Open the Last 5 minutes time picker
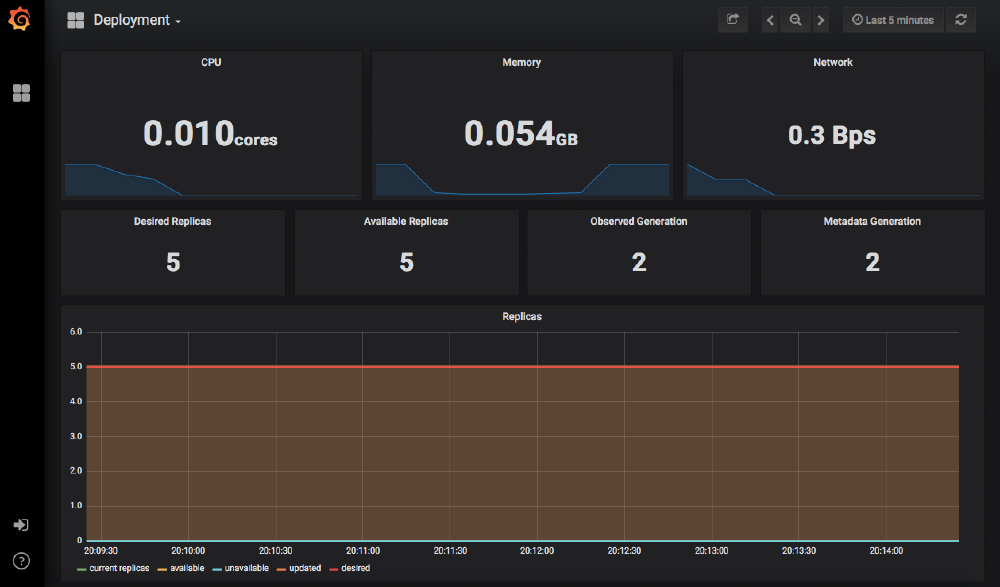This screenshot has height=587, width=1000. (892, 19)
